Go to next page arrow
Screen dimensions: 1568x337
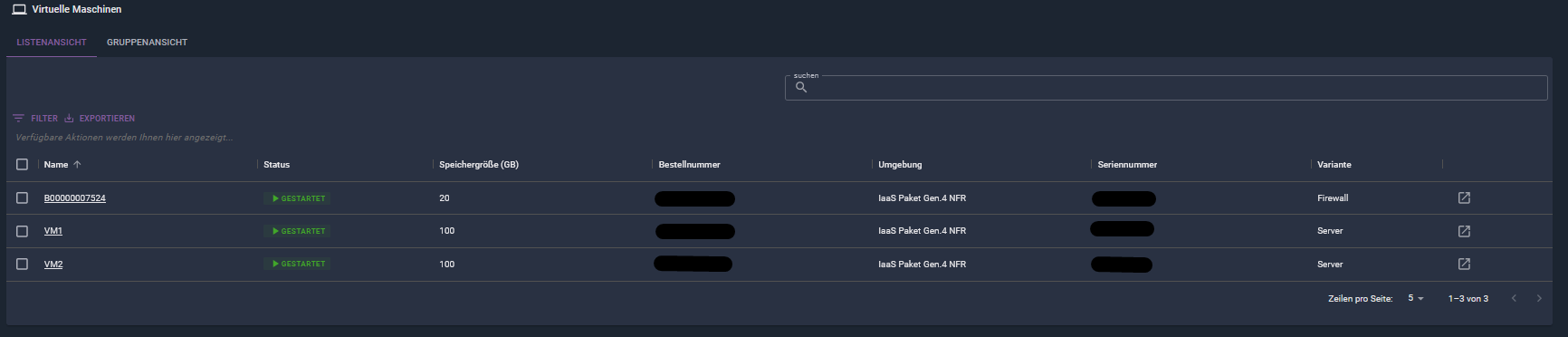[x=1539, y=298]
